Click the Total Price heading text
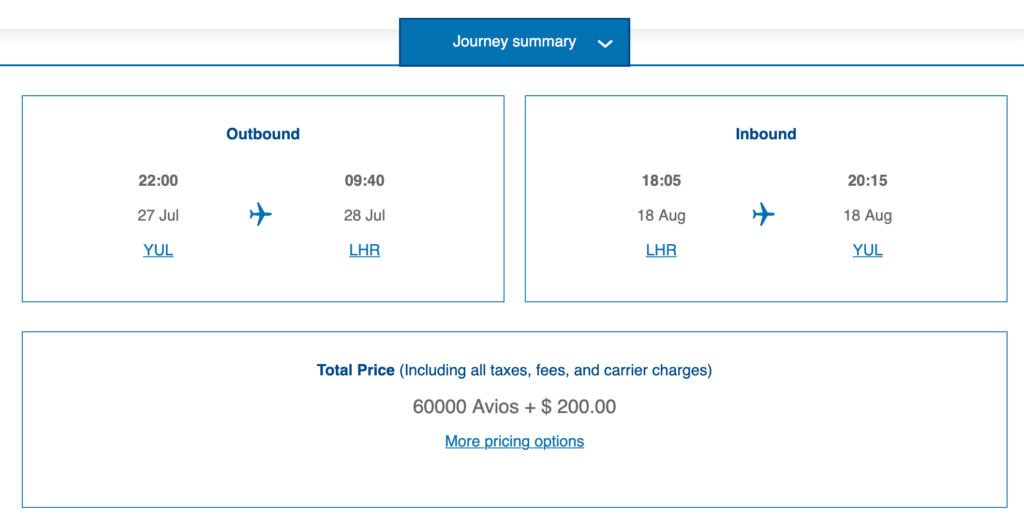Viewport: 1024px width, 519px height. coord(356,370)
